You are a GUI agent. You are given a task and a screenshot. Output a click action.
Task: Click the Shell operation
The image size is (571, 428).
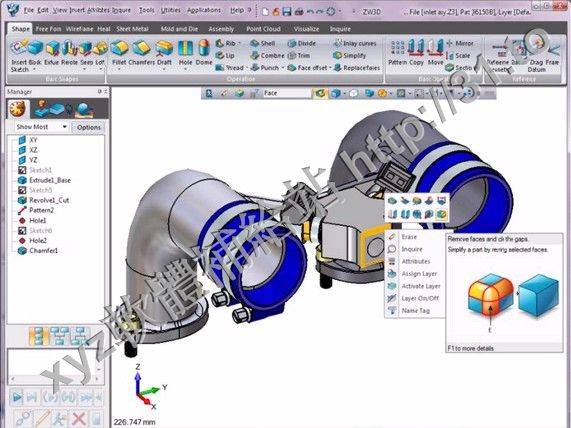point(262,43)
